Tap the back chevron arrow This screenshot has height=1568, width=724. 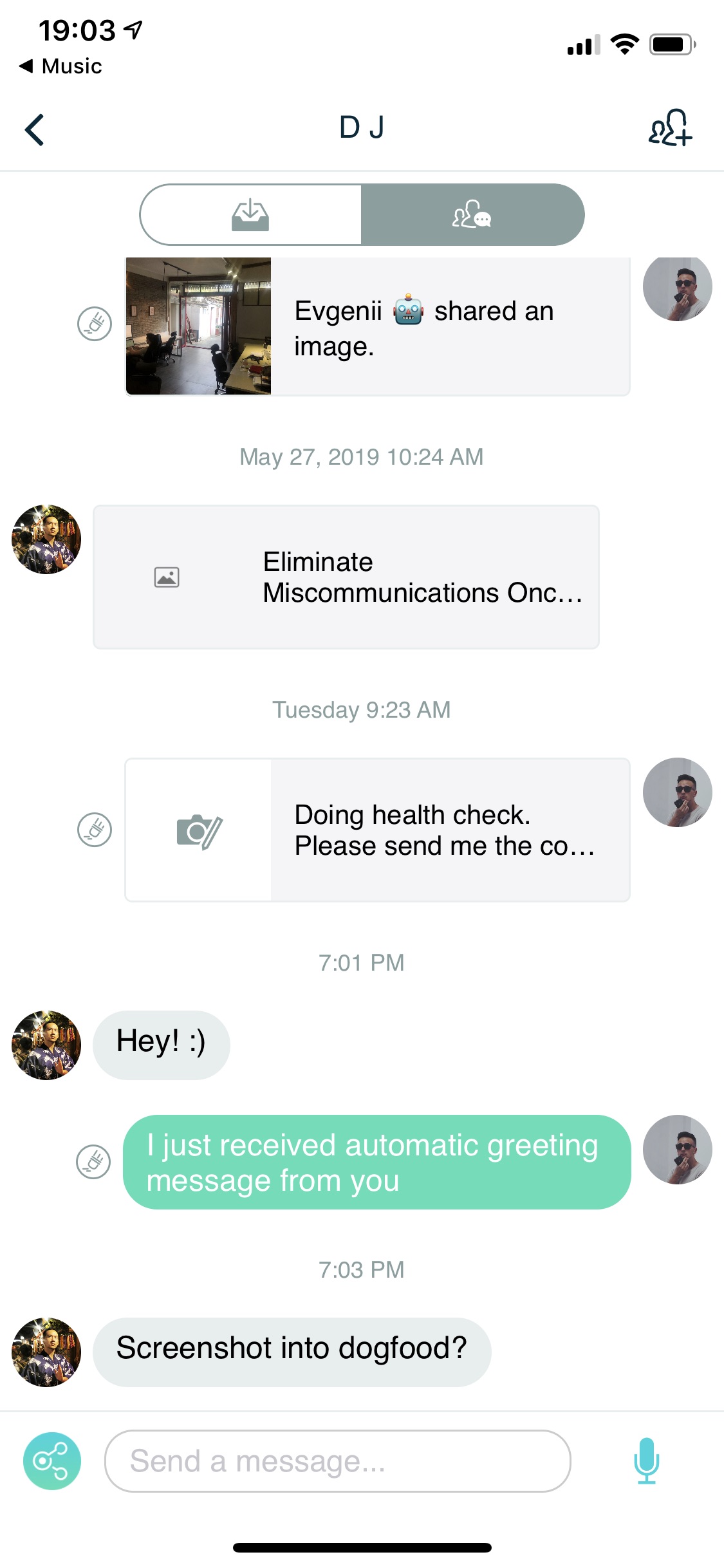coord(35,129)
